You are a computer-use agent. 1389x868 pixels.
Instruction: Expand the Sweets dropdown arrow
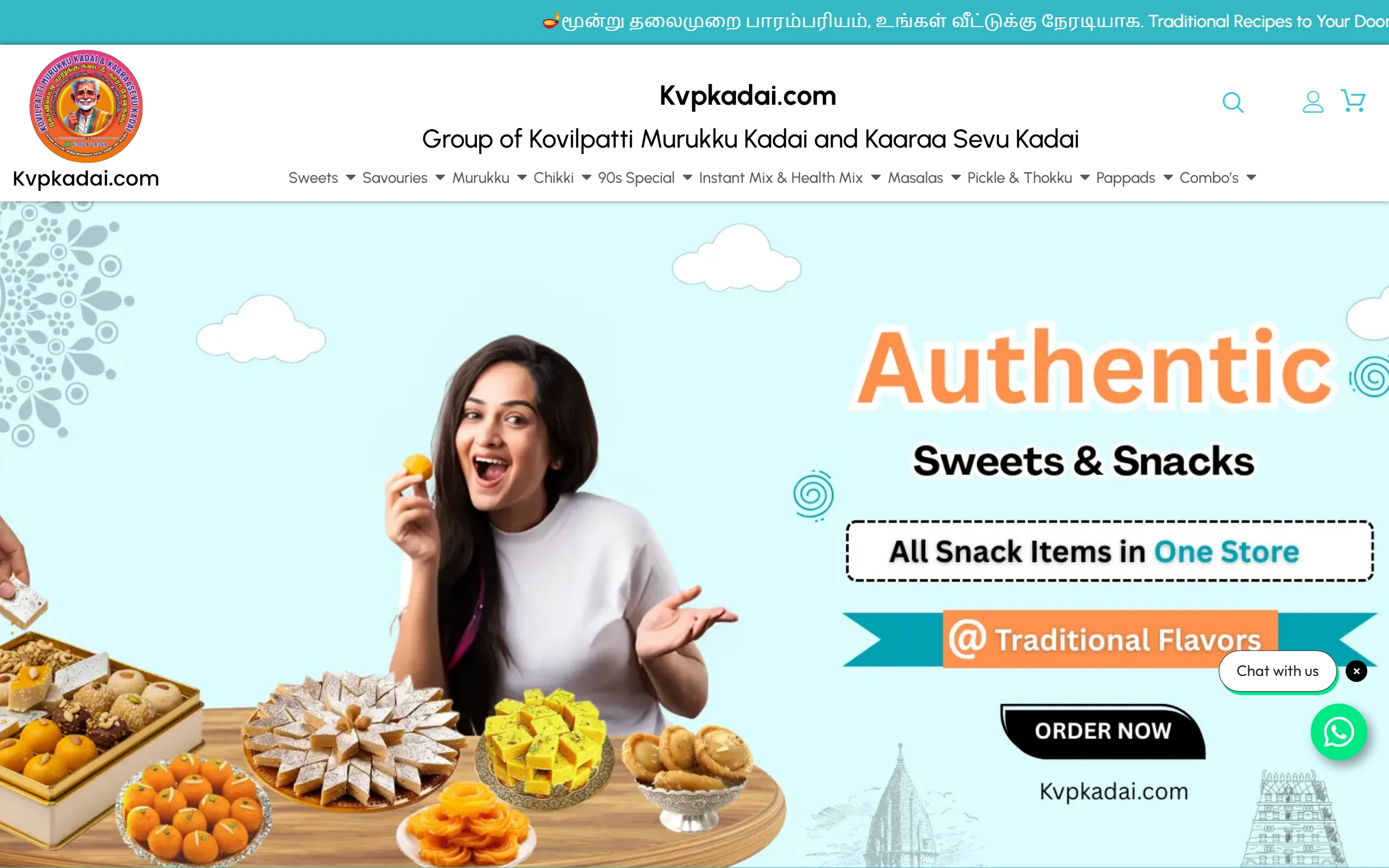(351, 178)
